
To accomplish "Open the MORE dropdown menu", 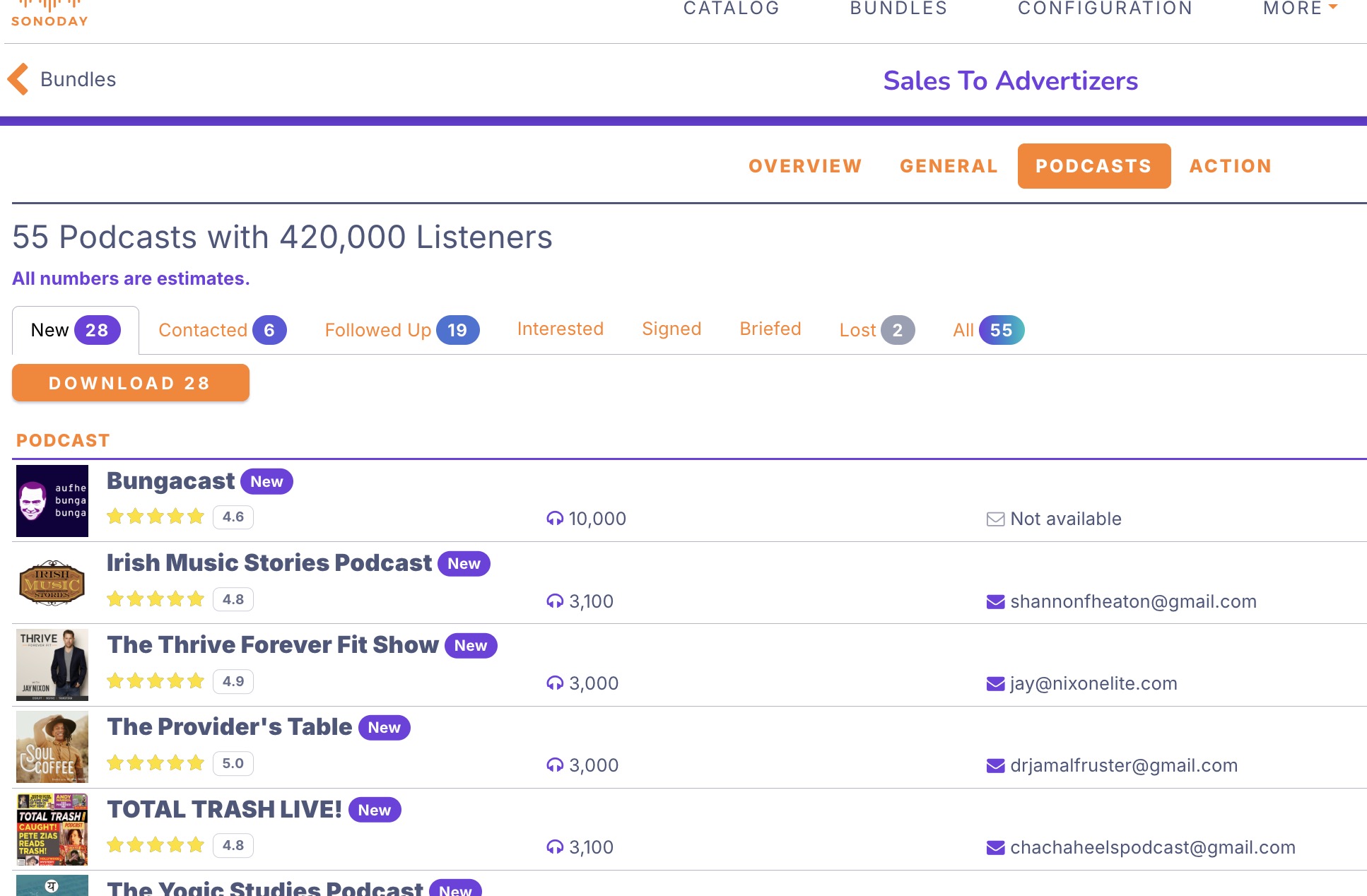I will coord(1300,8).
